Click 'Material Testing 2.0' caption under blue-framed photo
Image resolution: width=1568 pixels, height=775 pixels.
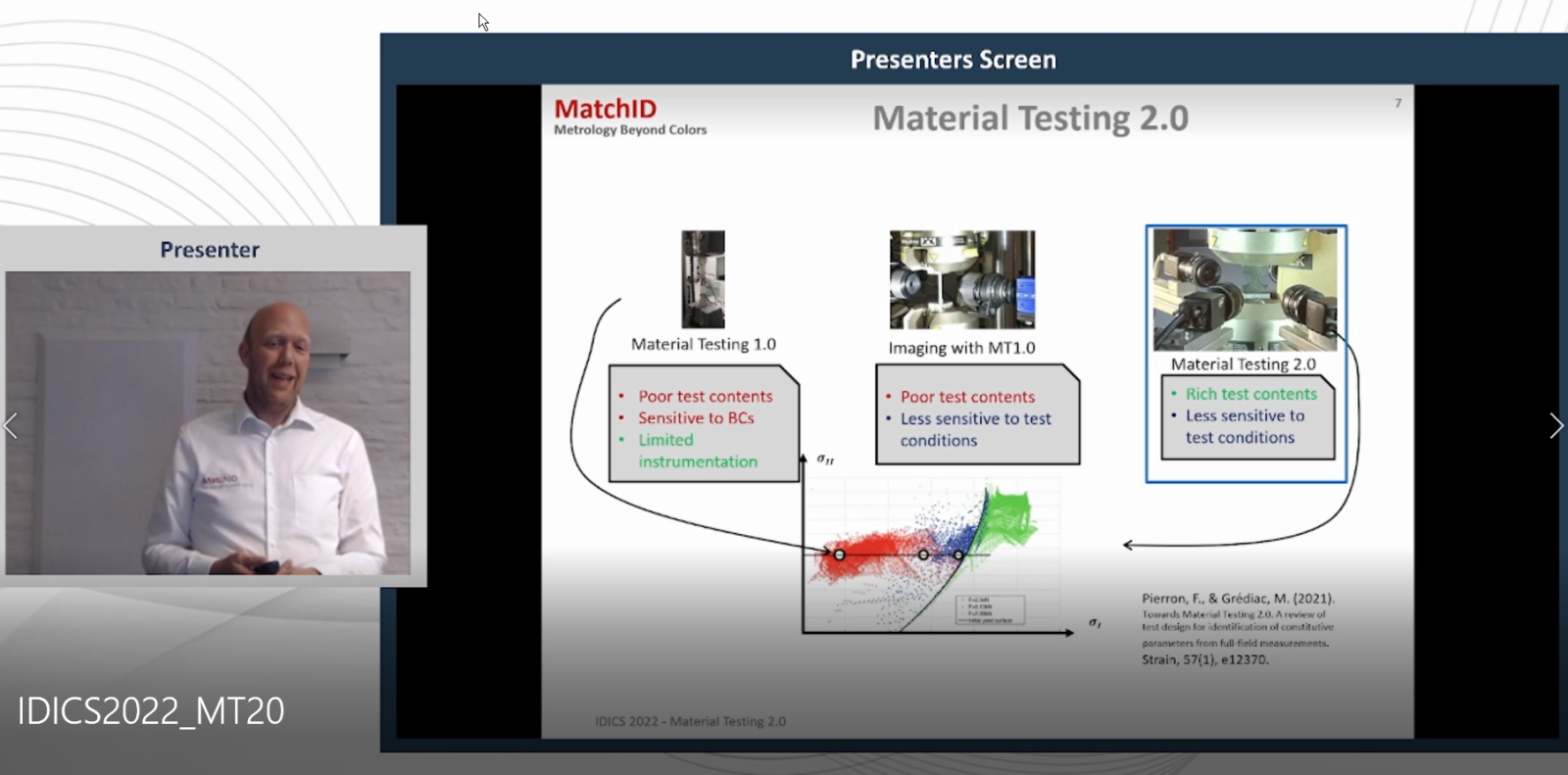[1243, 364]
